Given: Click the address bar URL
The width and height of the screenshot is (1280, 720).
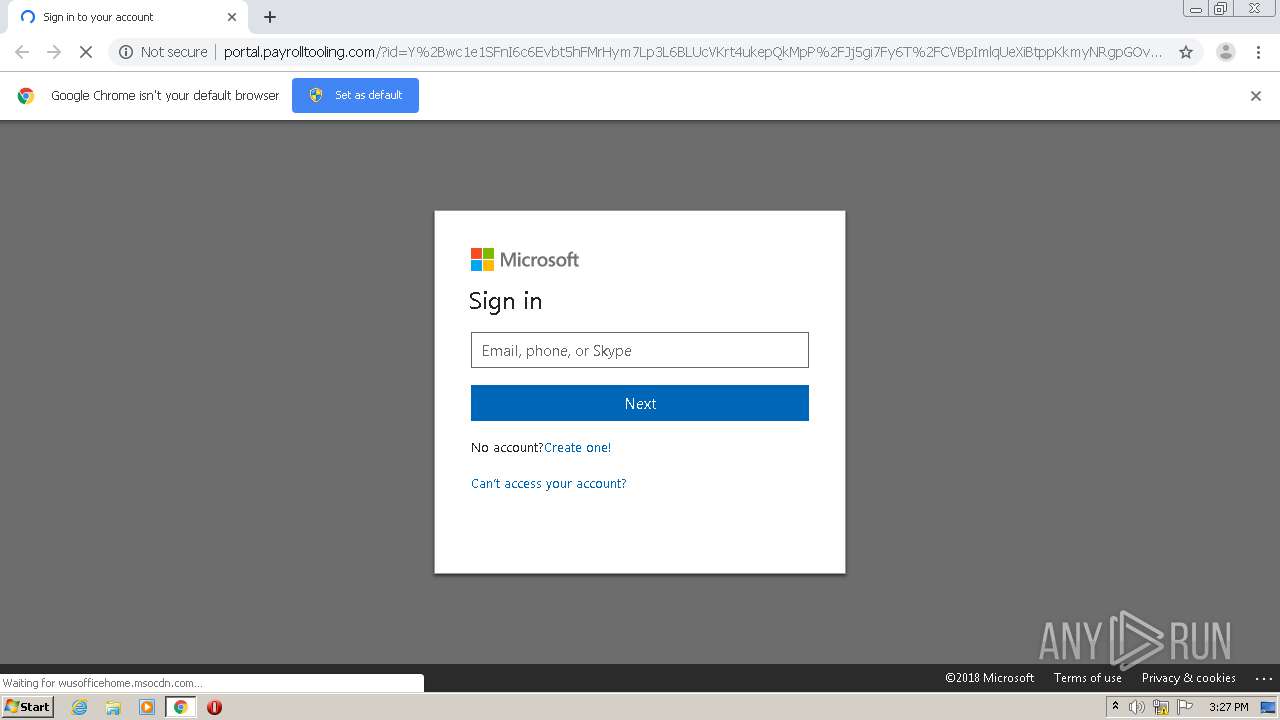Looking at the screenshot, I should click(692, 52).
